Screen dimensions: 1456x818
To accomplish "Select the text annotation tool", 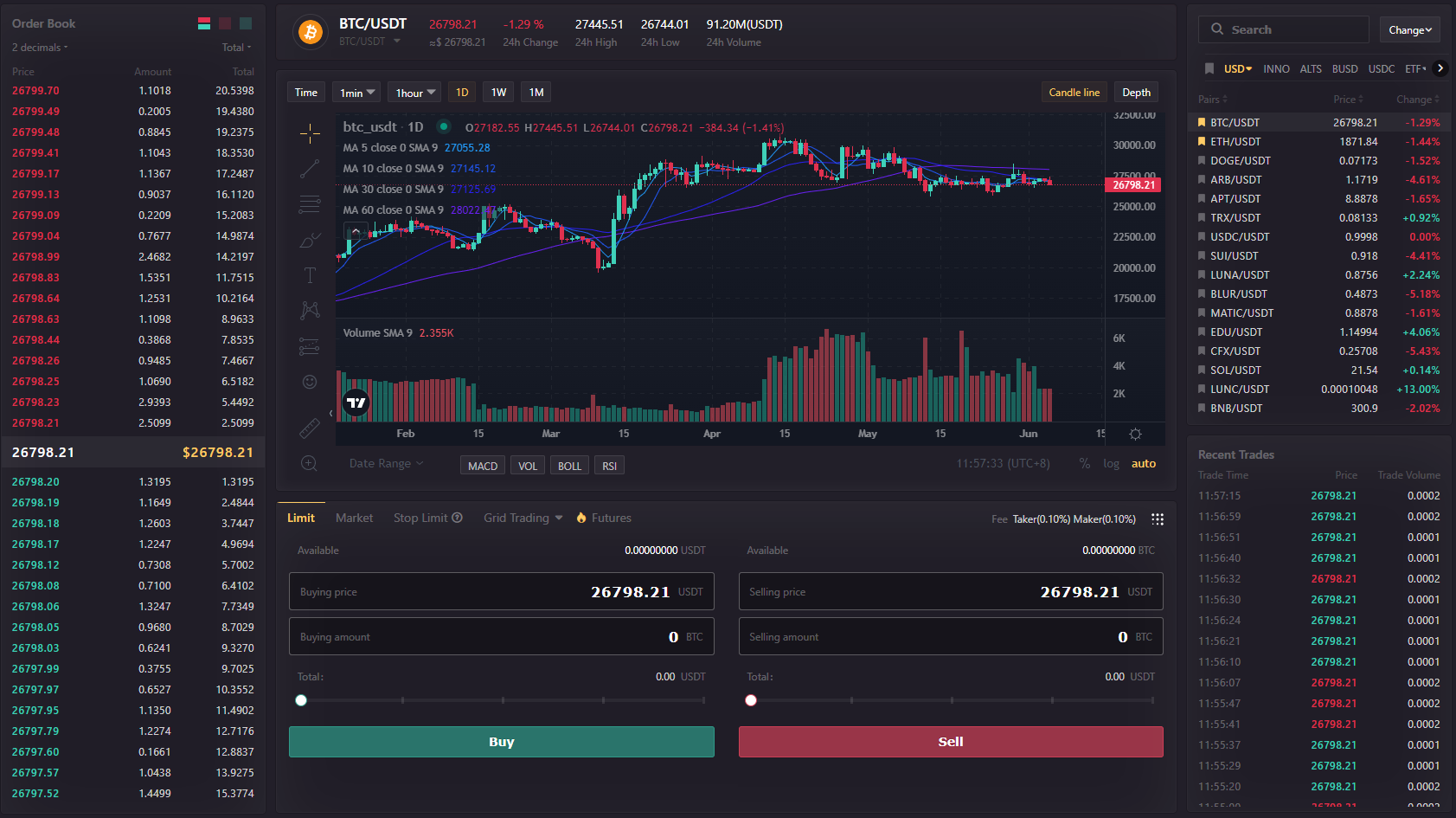I will tap(310, 275).
